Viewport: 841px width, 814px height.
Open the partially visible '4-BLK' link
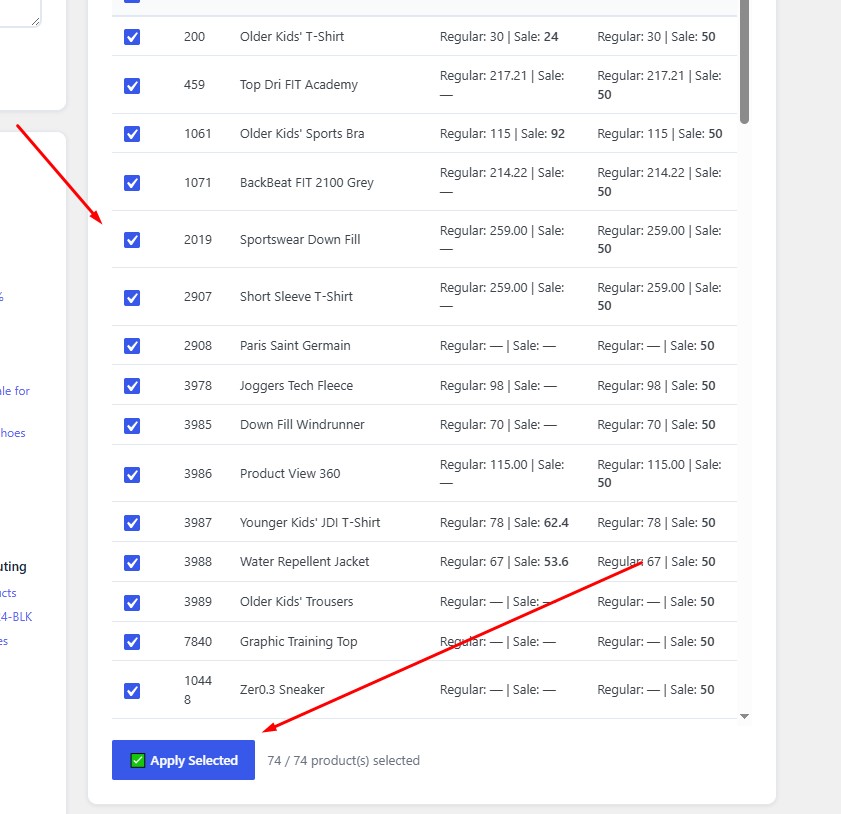16,617
